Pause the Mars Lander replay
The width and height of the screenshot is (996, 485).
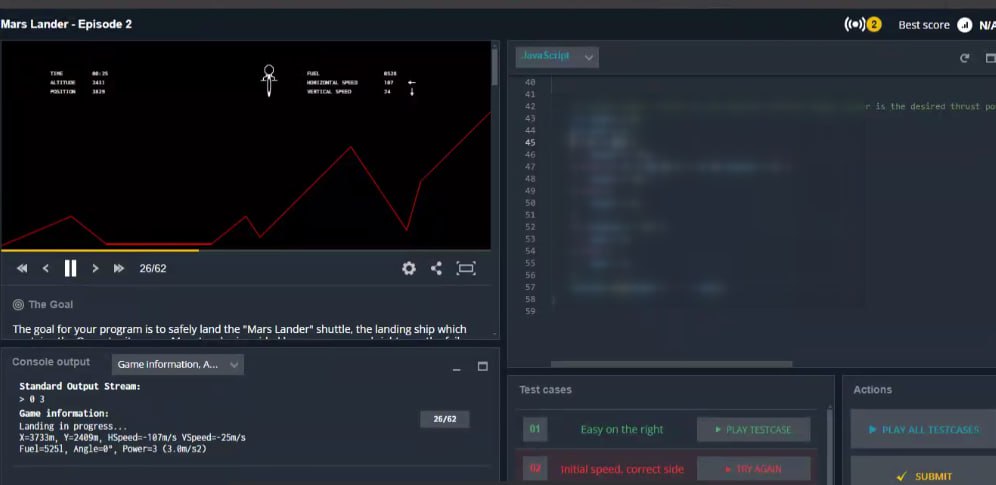[x=71, y=268]
